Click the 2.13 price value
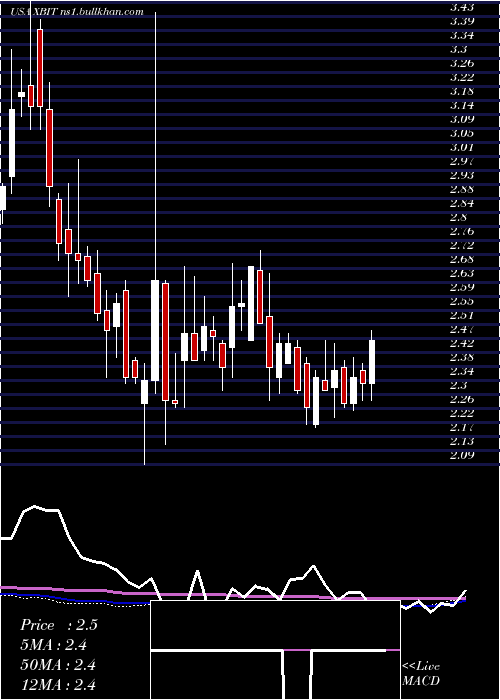 click(x=462, y=442)
